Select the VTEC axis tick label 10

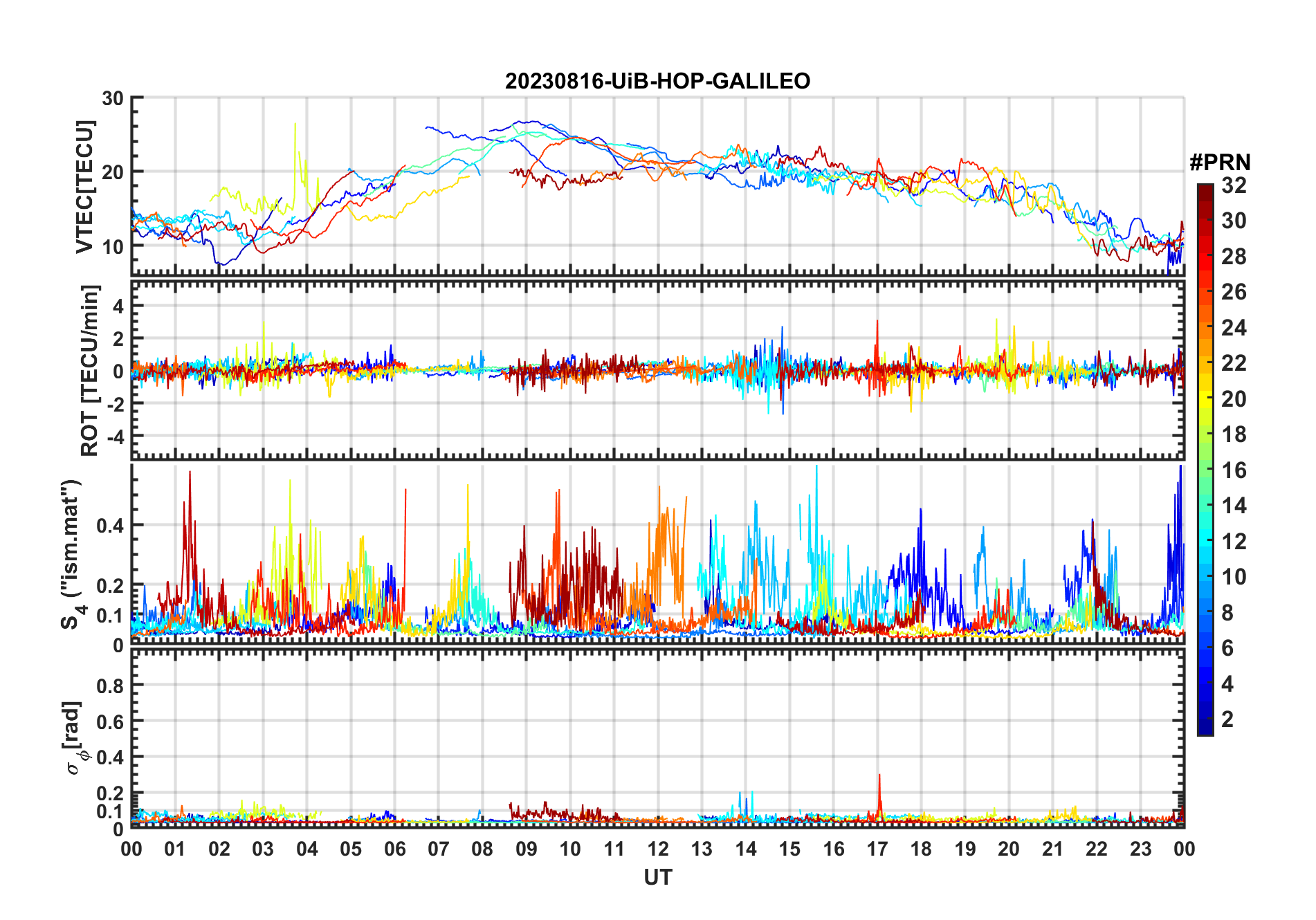point(113,246)
